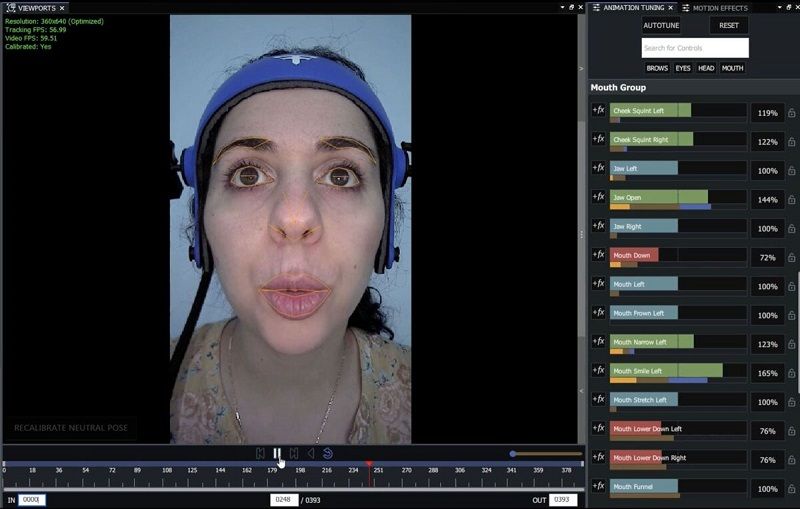Add fx to Mouth Left
Screen dimensions: 800x509
[x=598, y=284]
